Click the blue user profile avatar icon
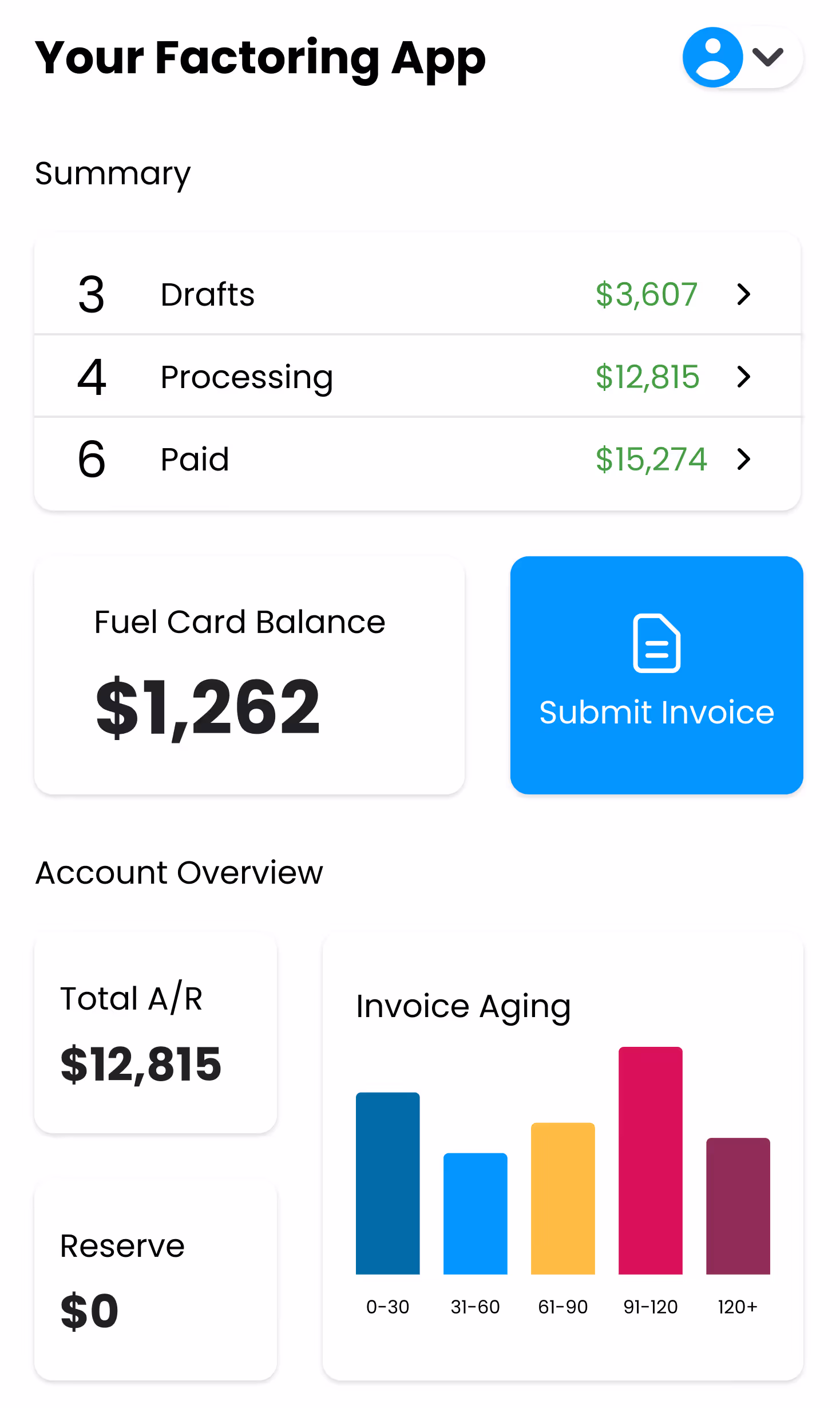 tap(712, 57)
